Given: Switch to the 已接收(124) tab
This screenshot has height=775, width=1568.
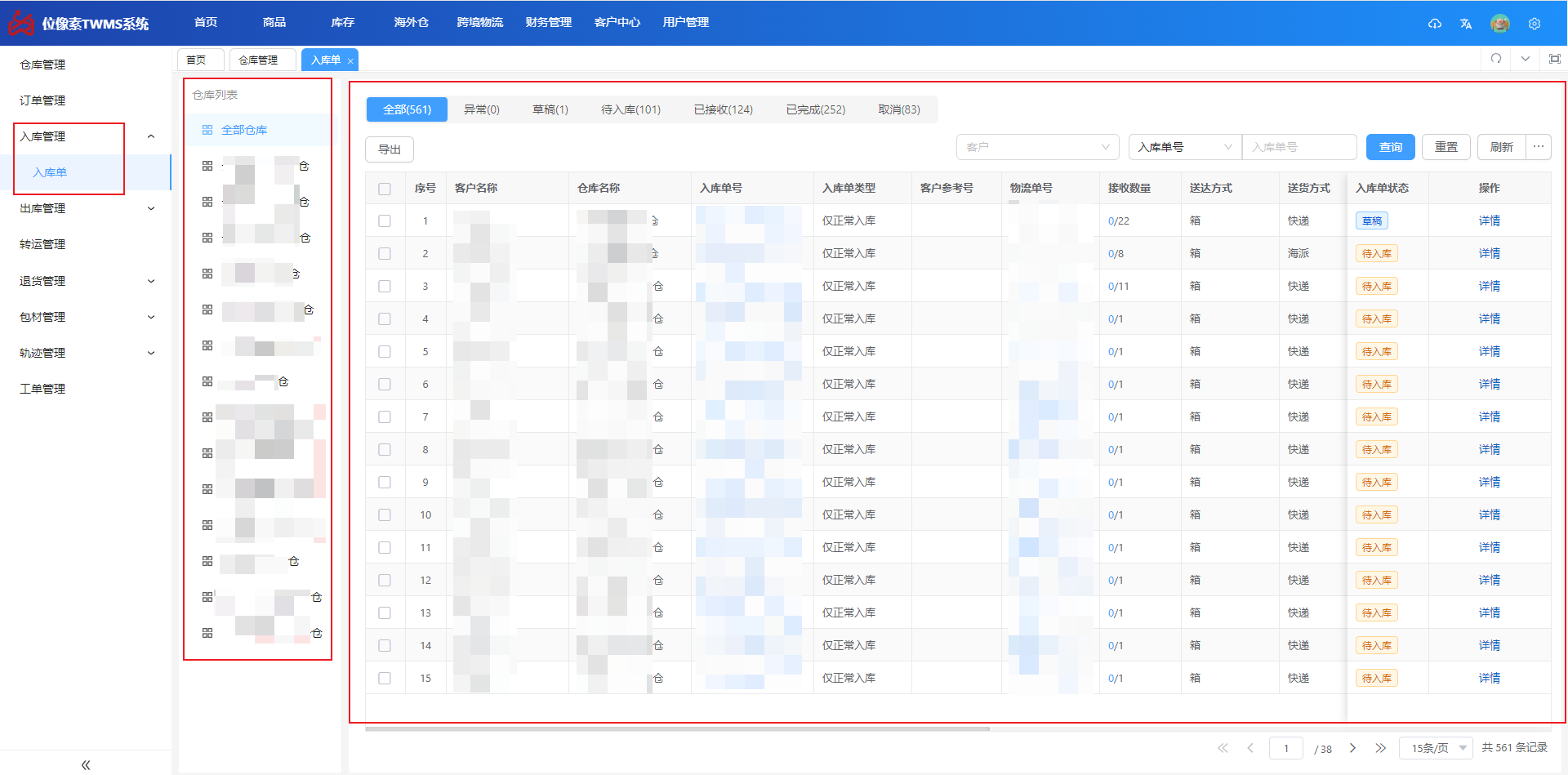Looking at the screenshot, I should pyautogui.click(x=724, y=109).
